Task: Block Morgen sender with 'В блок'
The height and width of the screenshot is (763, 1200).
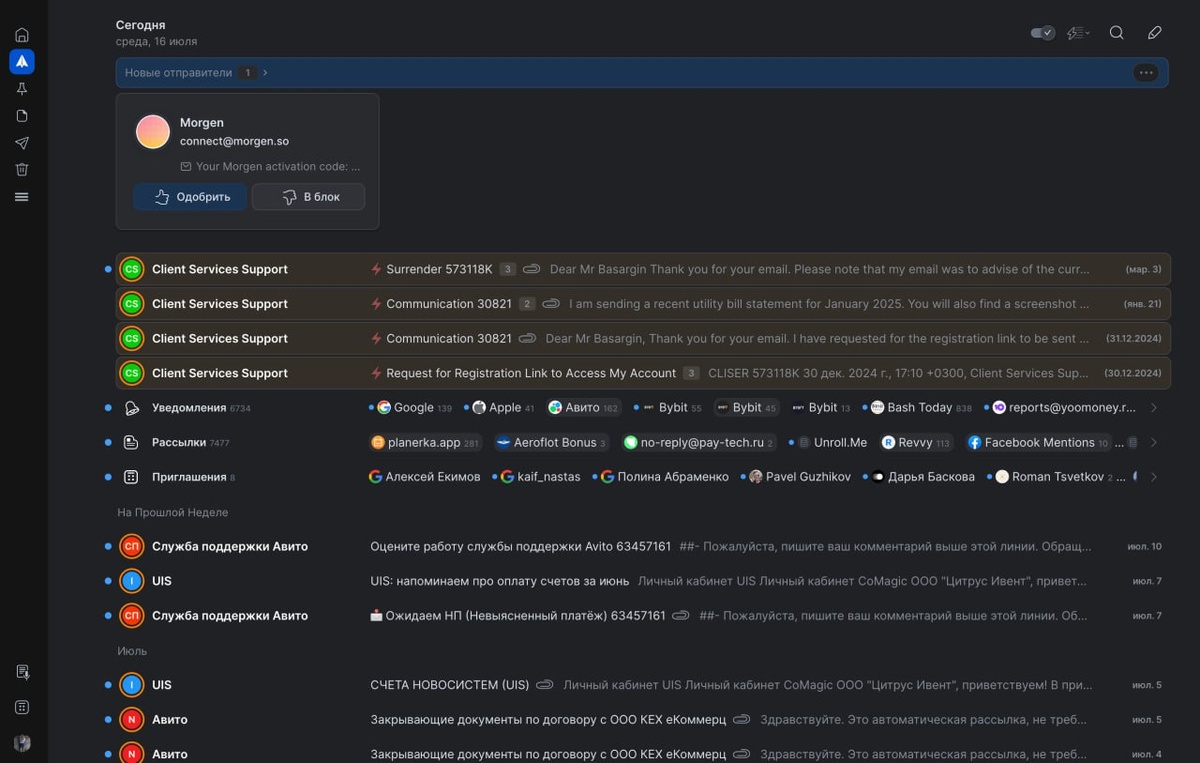Action: pyautogui.click(x=308, y=197)
